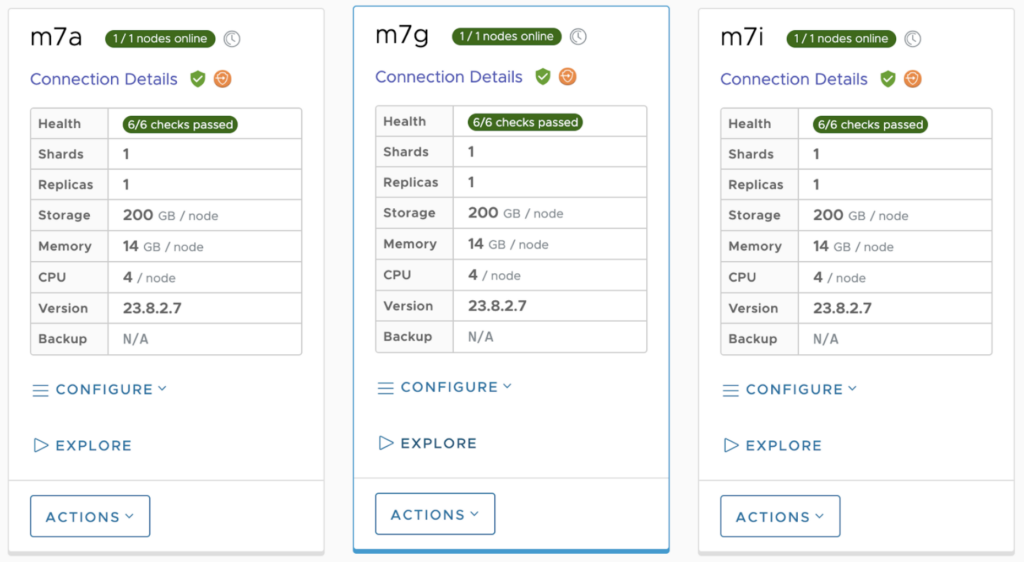Expand the CONFIGURE menu for m7i
Screen dimensions: 1024x562
[790, 390]
